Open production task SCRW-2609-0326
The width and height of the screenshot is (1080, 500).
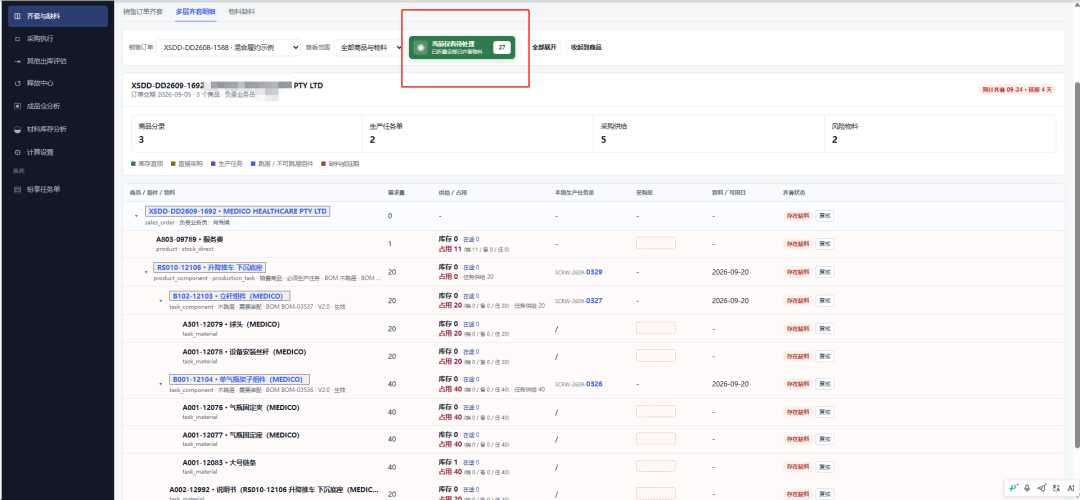point(579,383)
